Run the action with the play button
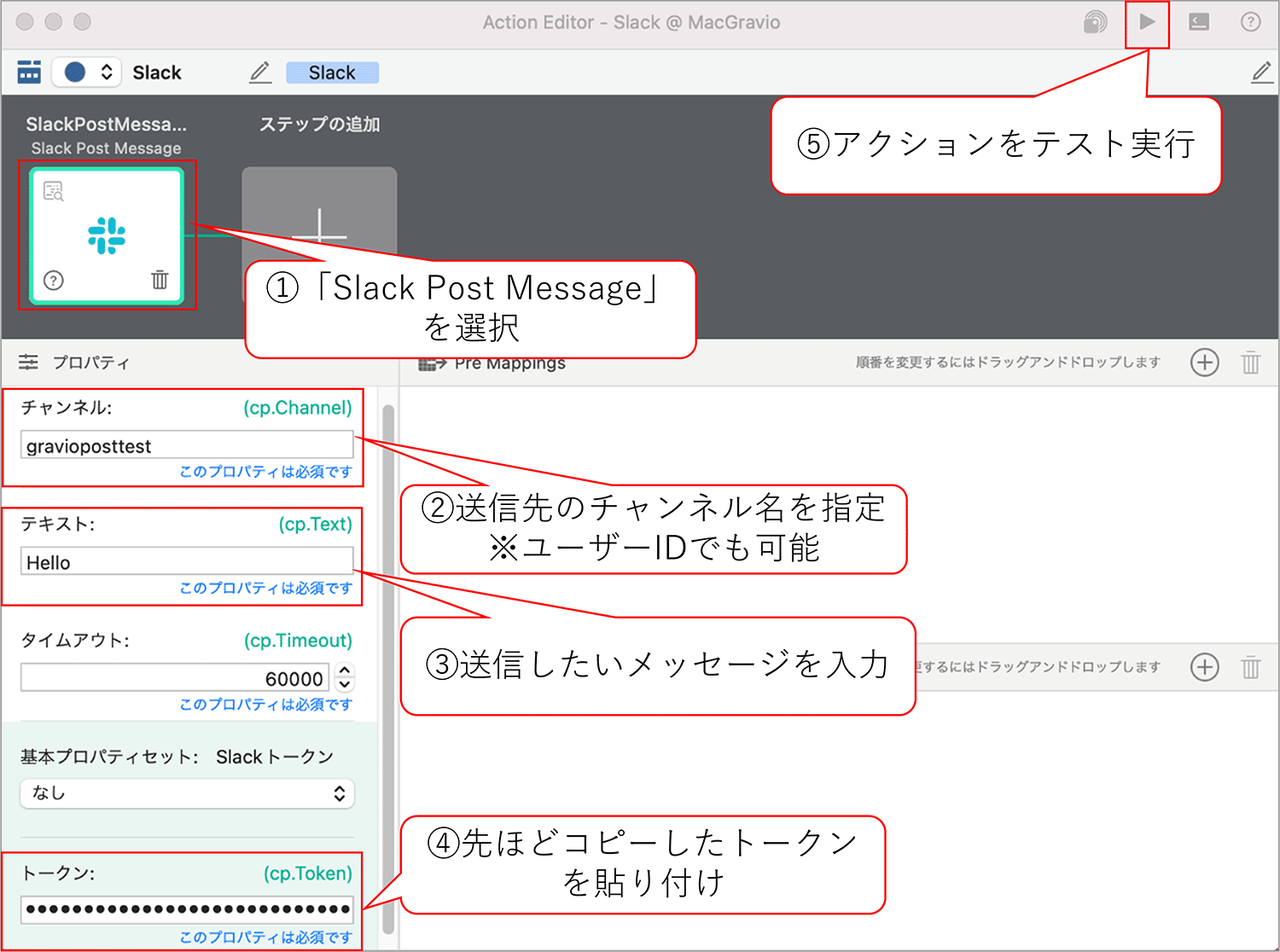 coord(1147,22)
